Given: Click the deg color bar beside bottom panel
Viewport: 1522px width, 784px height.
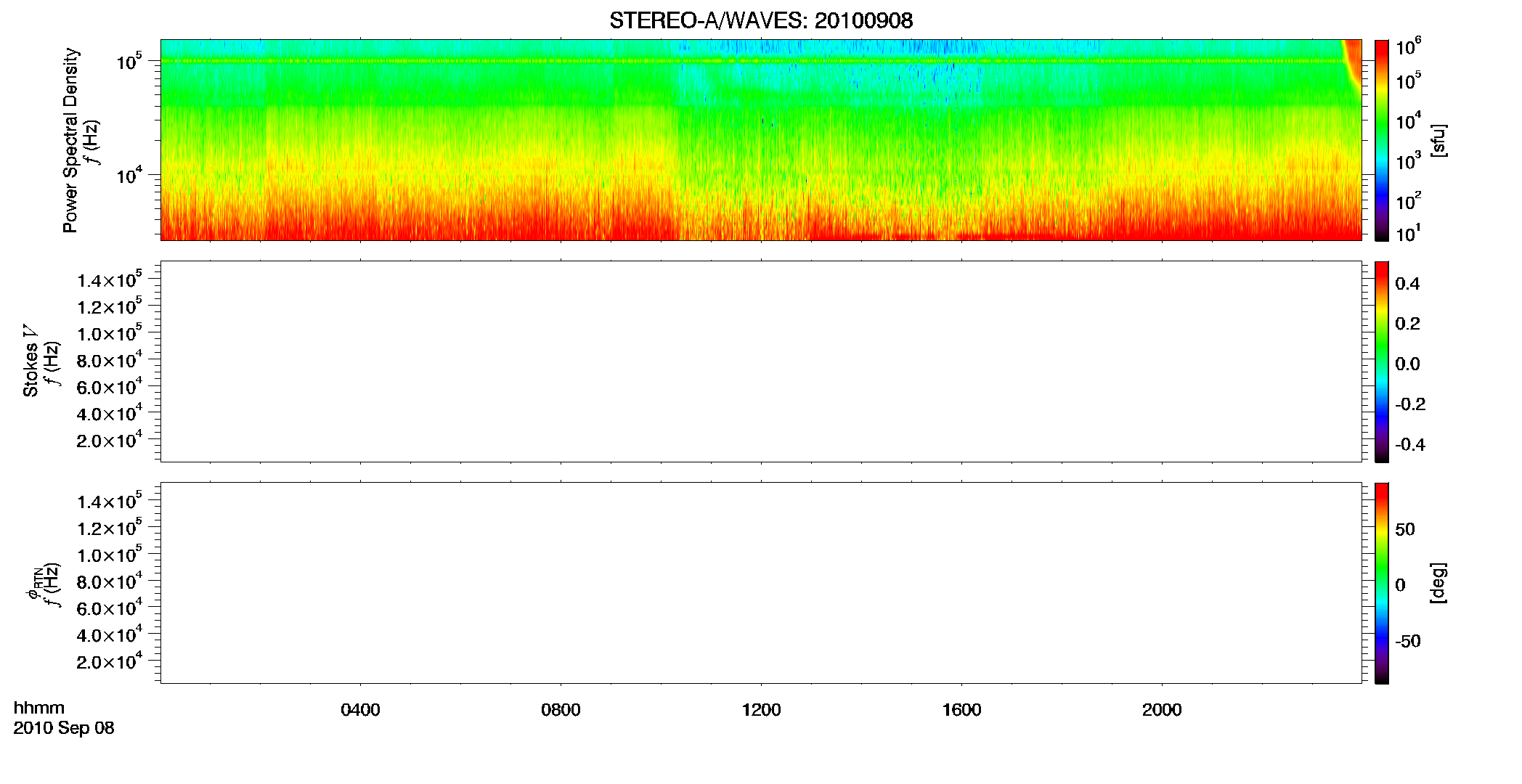Looking at the screenshot, I should click(1382, 583).
